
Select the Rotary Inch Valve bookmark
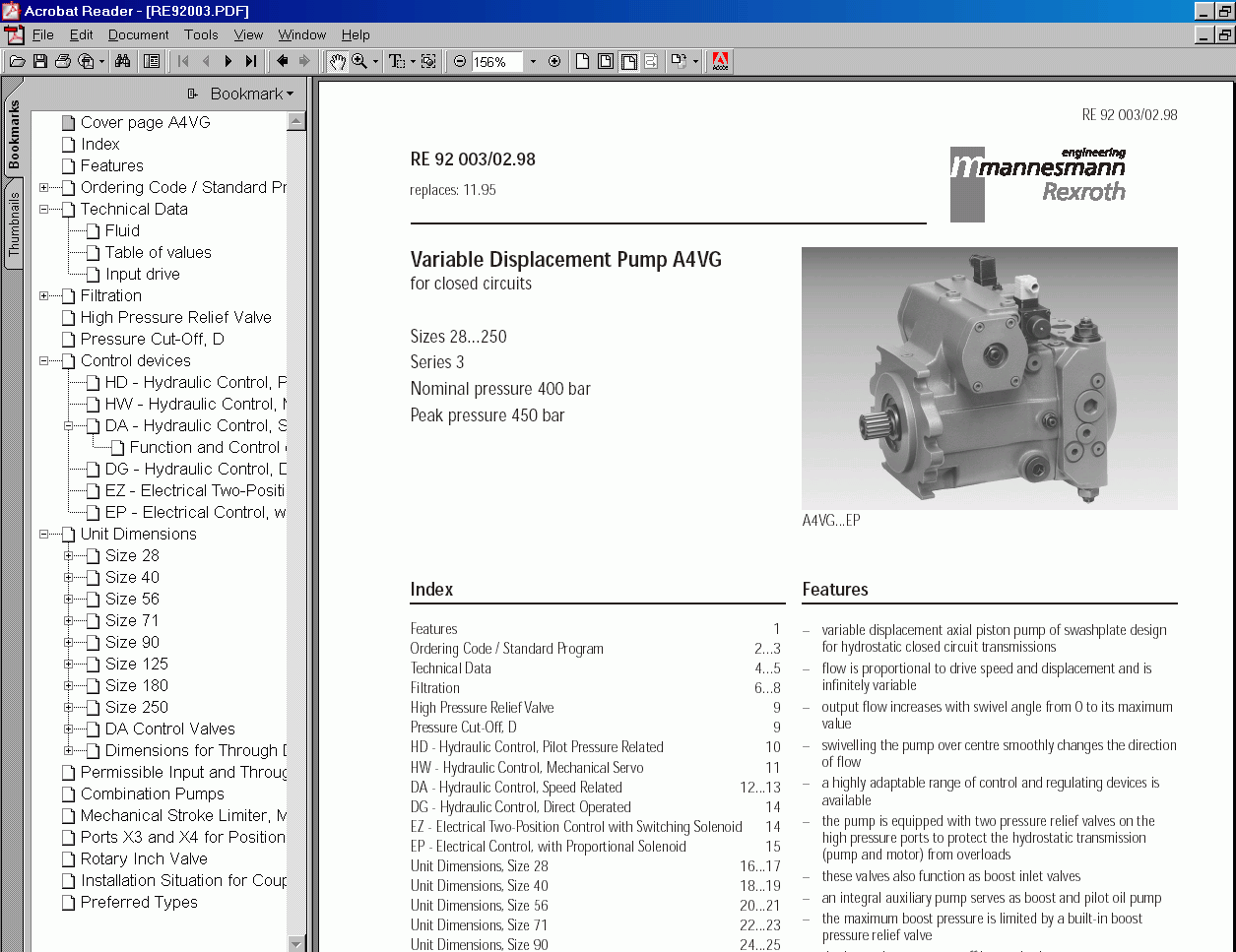click(144, 858)
